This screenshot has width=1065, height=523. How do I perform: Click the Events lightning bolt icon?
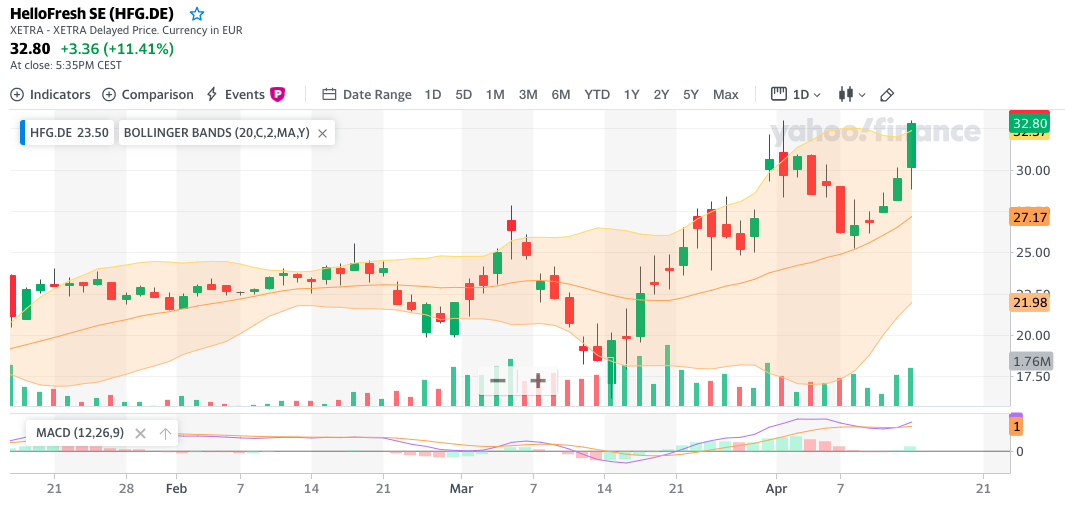[x=212, y=94]
